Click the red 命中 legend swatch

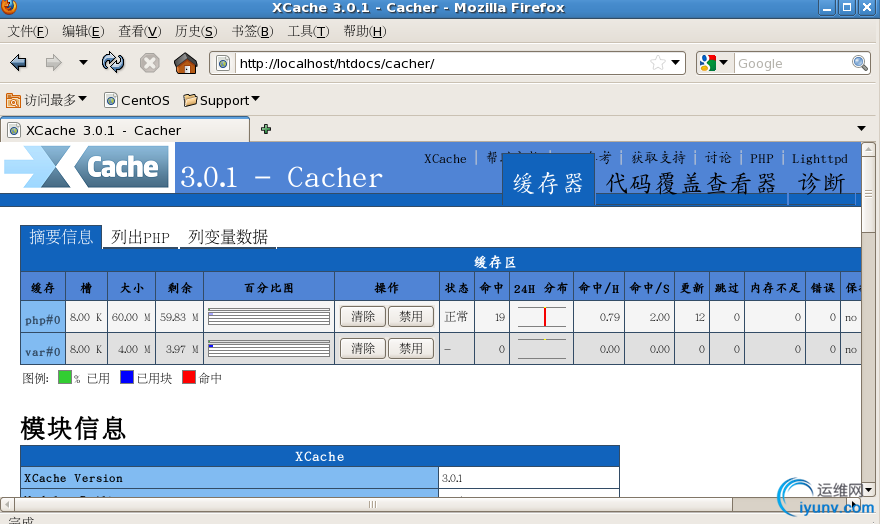coord(189,377)
